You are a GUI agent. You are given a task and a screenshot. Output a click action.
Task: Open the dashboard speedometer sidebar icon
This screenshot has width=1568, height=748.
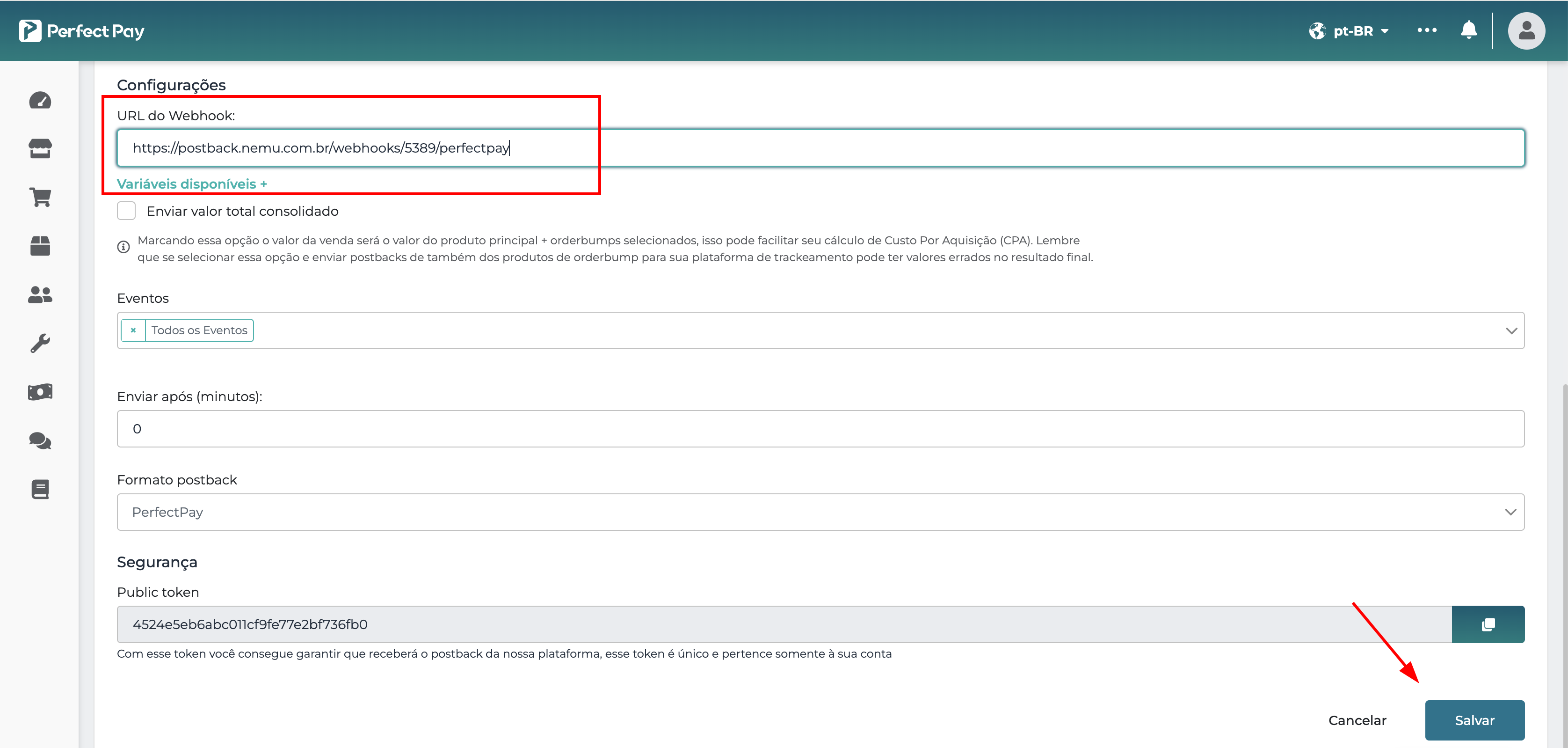tap(40, 101)
